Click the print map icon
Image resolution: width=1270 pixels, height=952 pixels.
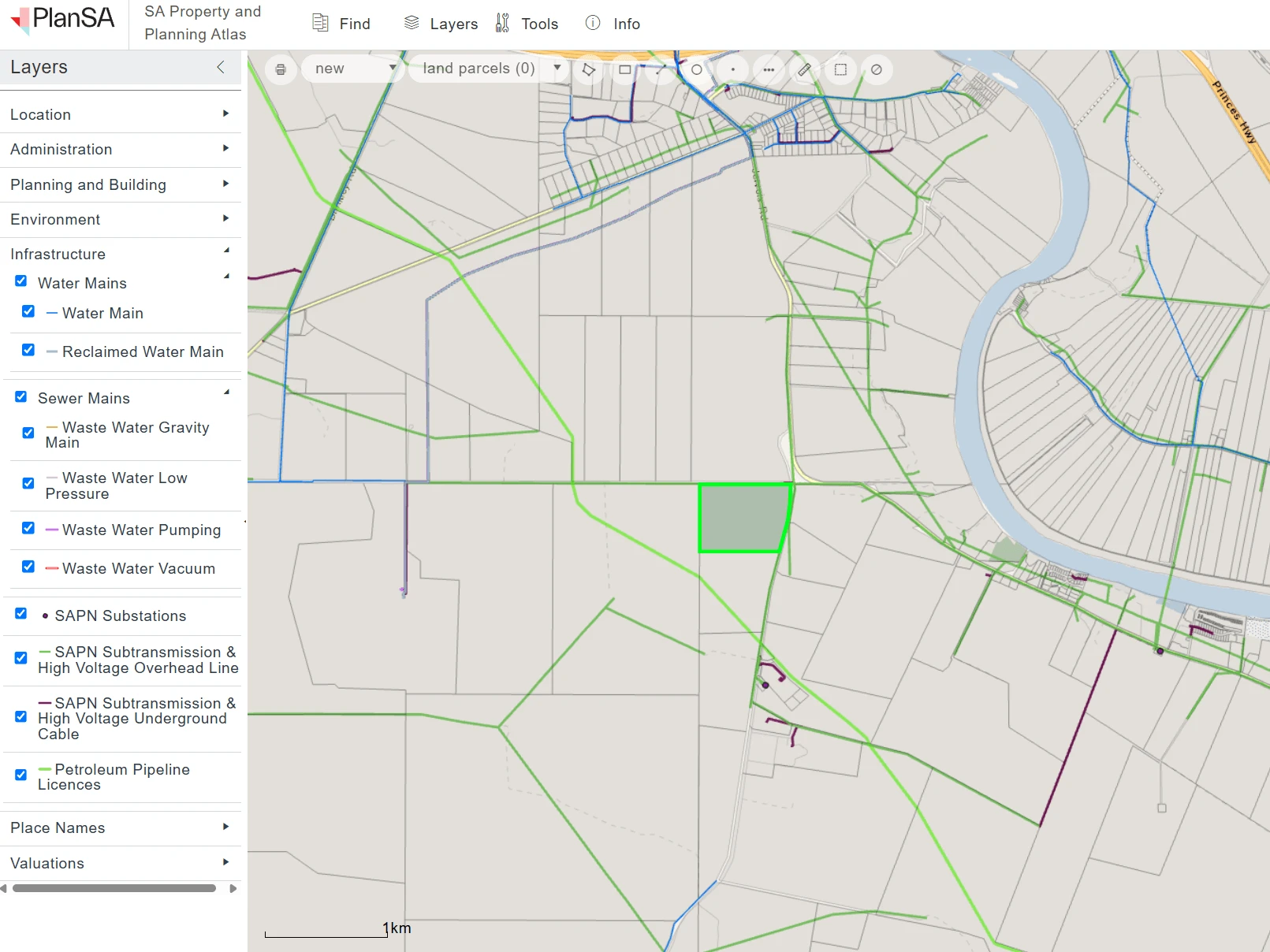(x=281, y=69)
